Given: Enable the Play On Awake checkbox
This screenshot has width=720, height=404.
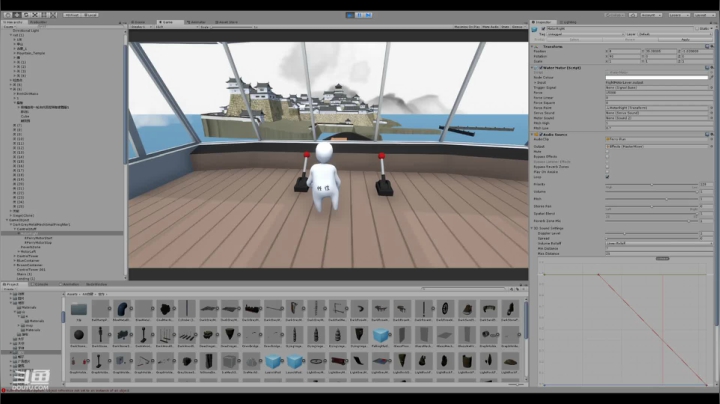Looking at the screenshot, I should 608,172.
